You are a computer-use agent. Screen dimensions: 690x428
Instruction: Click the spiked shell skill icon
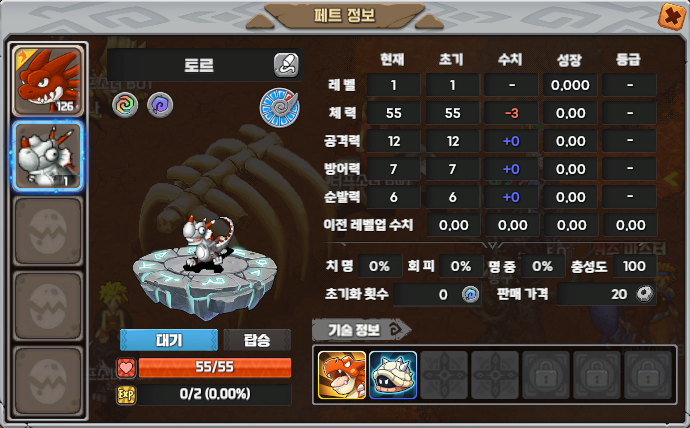(393, 375)
